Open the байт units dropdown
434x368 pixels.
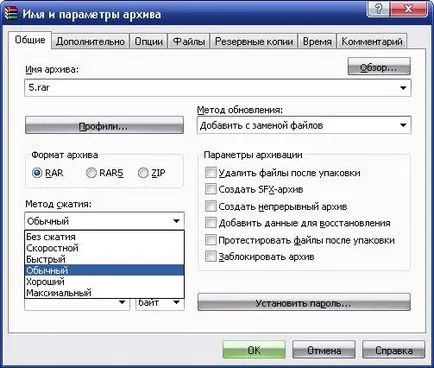160,303
